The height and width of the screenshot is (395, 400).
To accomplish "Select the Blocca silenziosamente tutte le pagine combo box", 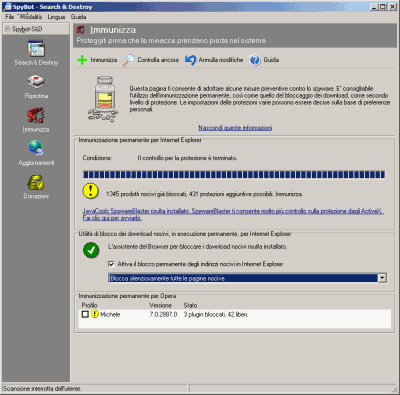I will coord(247,278).
